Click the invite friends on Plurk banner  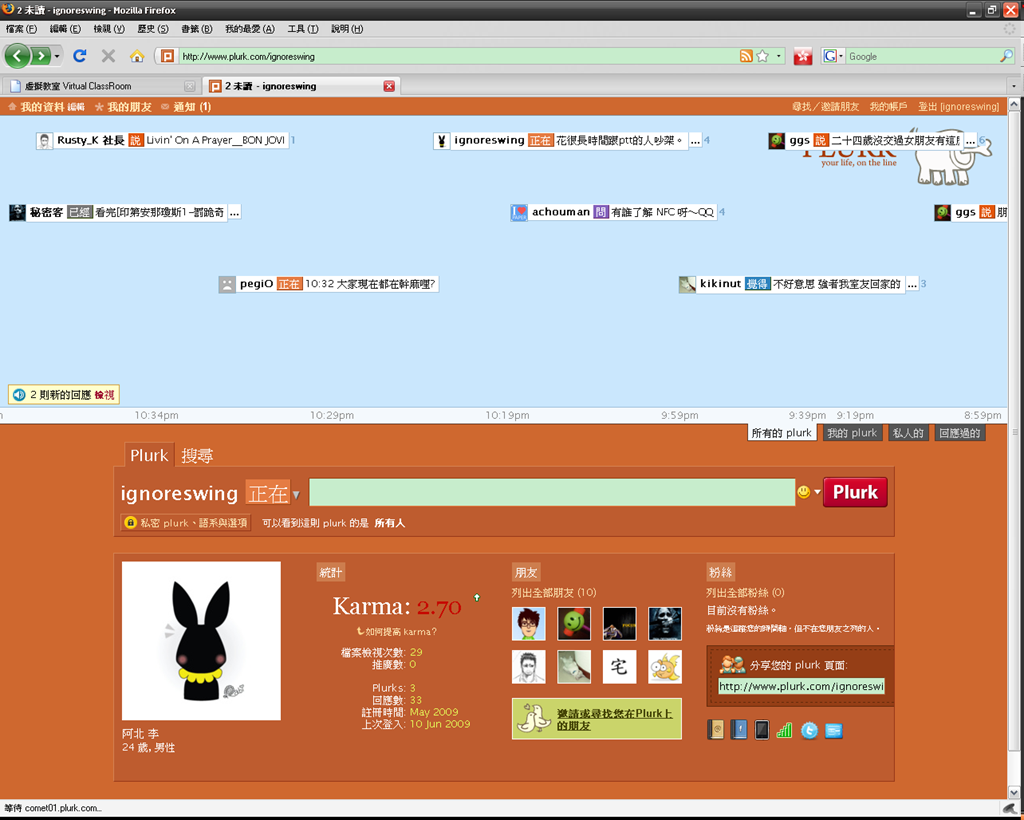(597, 719)
